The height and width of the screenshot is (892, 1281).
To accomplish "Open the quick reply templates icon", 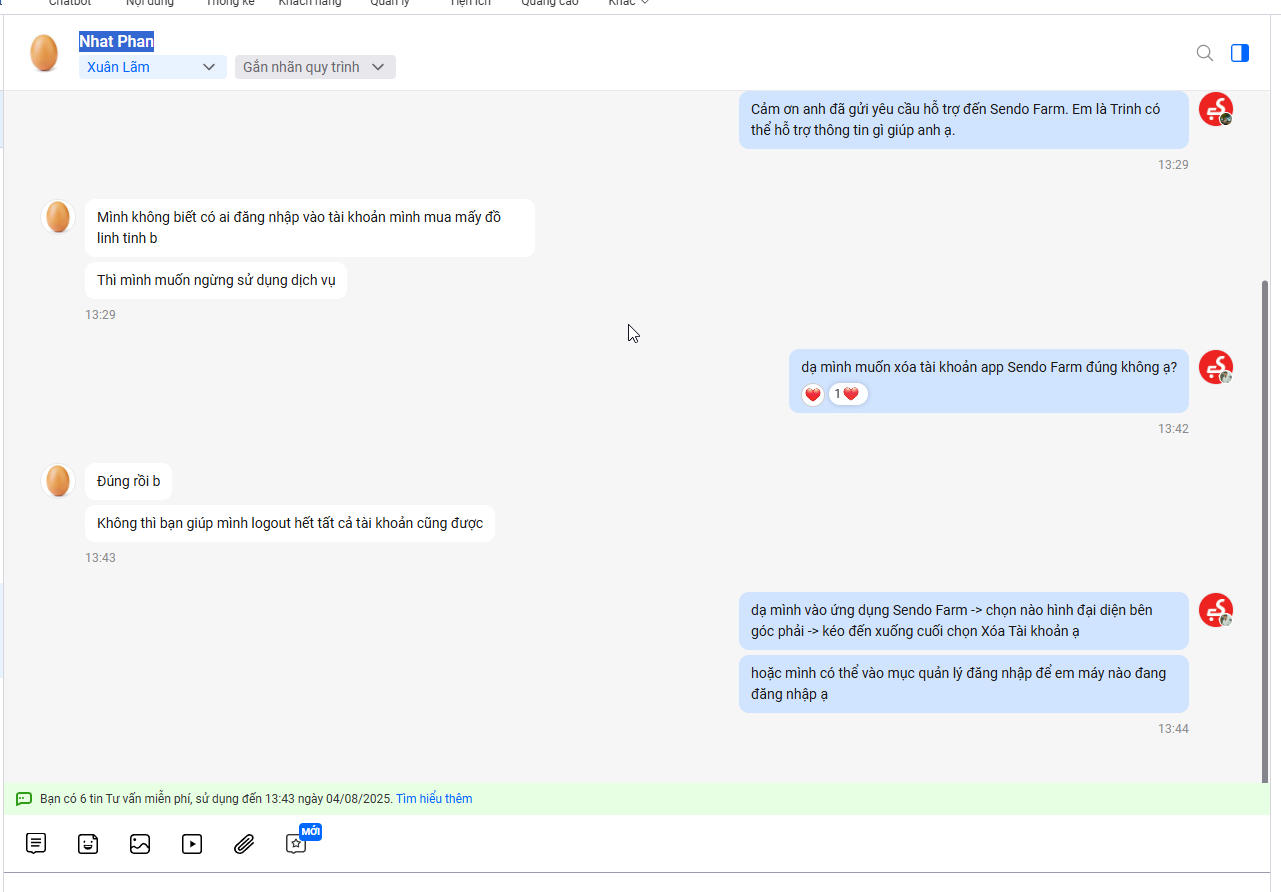I will pyautogui.click(x=36, y=844).
